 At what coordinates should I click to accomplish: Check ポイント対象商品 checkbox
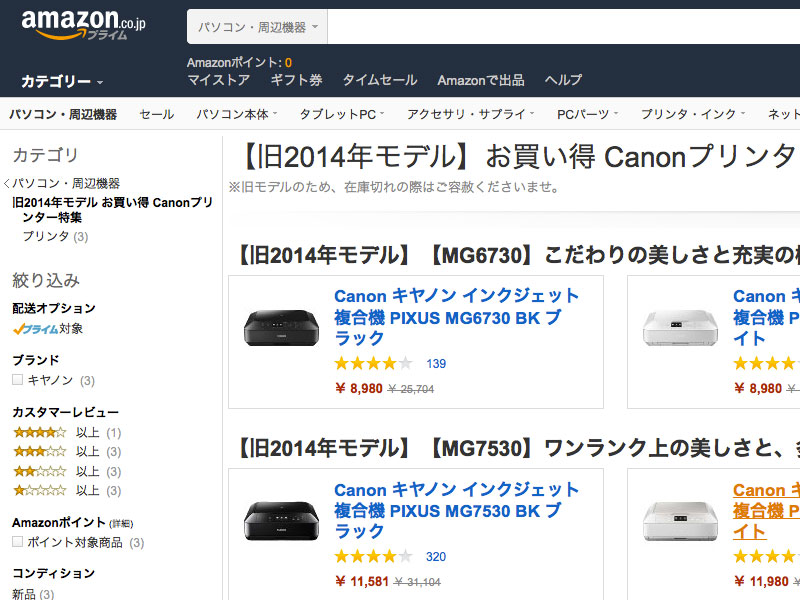pos(17,542)
